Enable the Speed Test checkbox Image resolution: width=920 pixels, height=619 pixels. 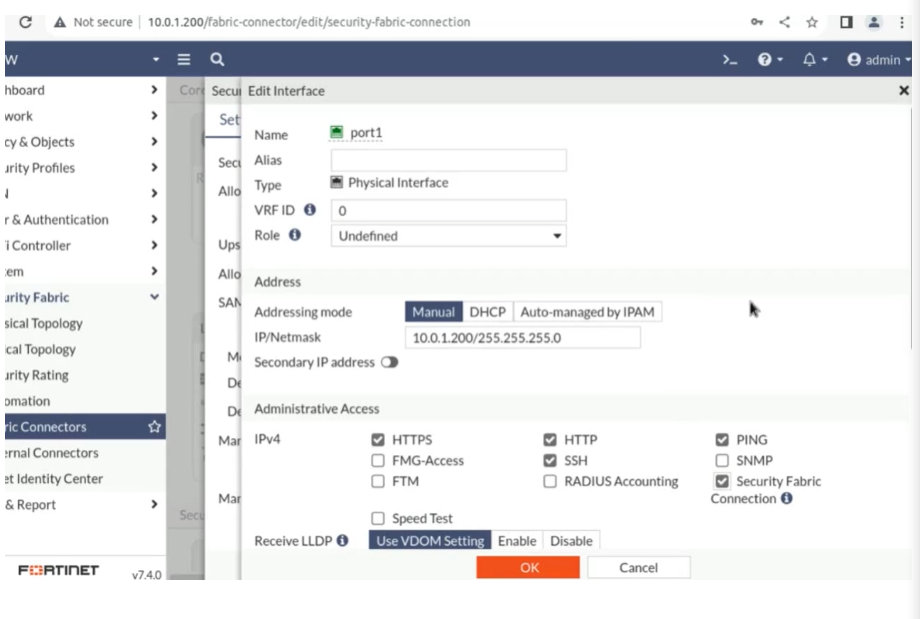(378, 518)
